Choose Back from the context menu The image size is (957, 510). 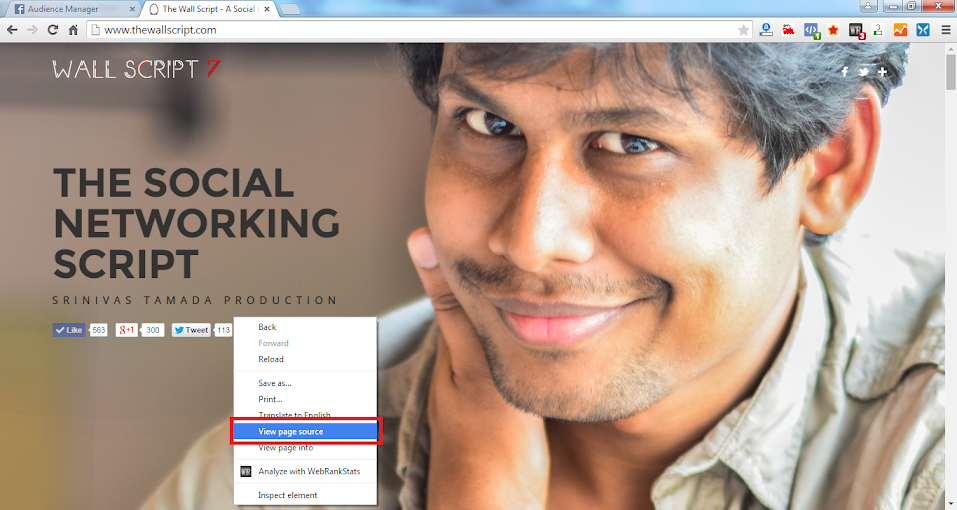(x=305, y=327)
